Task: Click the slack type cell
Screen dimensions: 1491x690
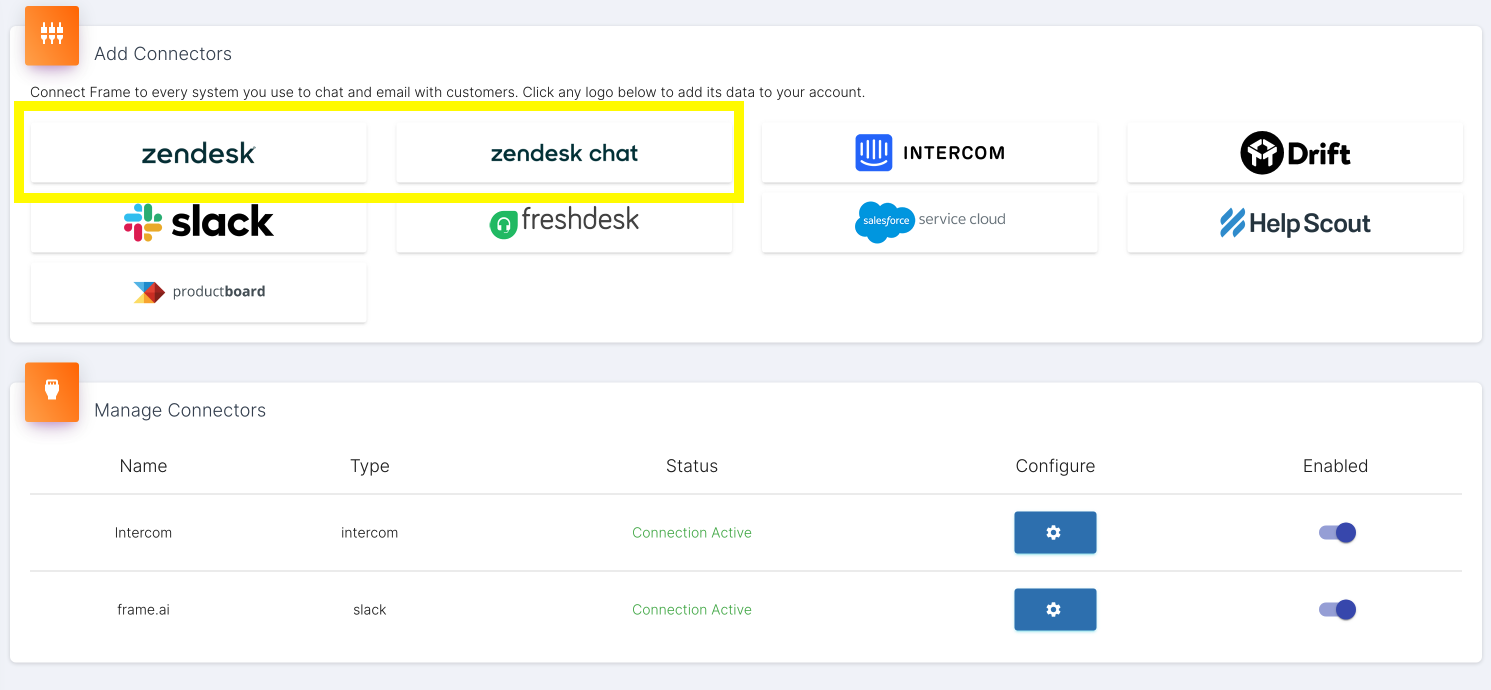Action: 369,610
